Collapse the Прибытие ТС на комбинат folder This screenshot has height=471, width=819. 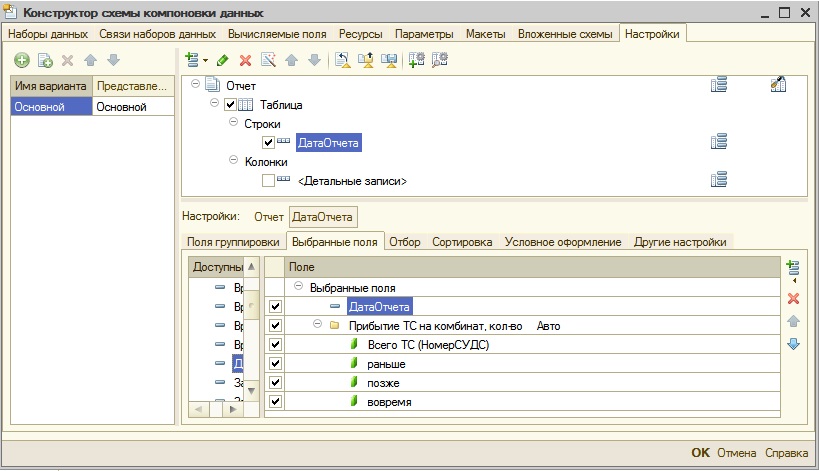[317, 325]
